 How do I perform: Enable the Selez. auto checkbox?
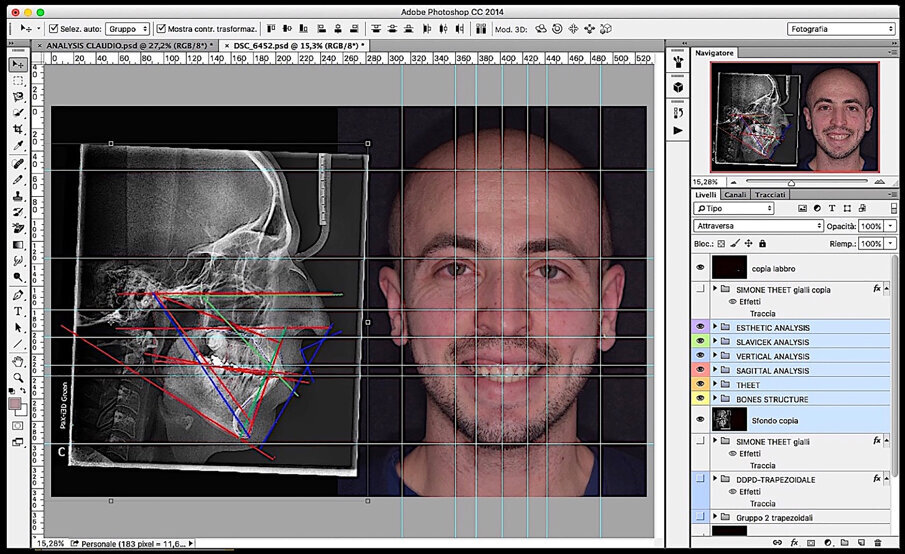53,29
